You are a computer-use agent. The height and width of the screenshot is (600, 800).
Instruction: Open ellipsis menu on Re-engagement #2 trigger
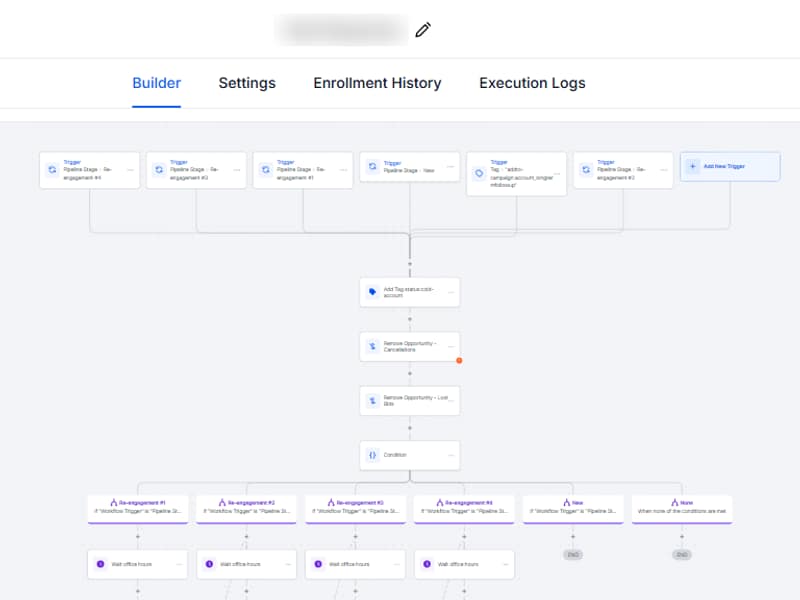pos(664,170)
